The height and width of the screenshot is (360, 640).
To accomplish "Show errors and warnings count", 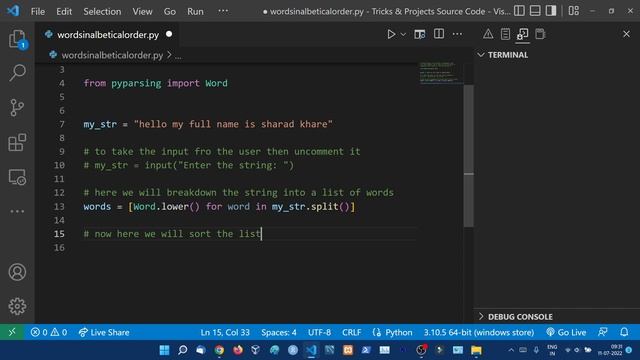I will 49,332.
